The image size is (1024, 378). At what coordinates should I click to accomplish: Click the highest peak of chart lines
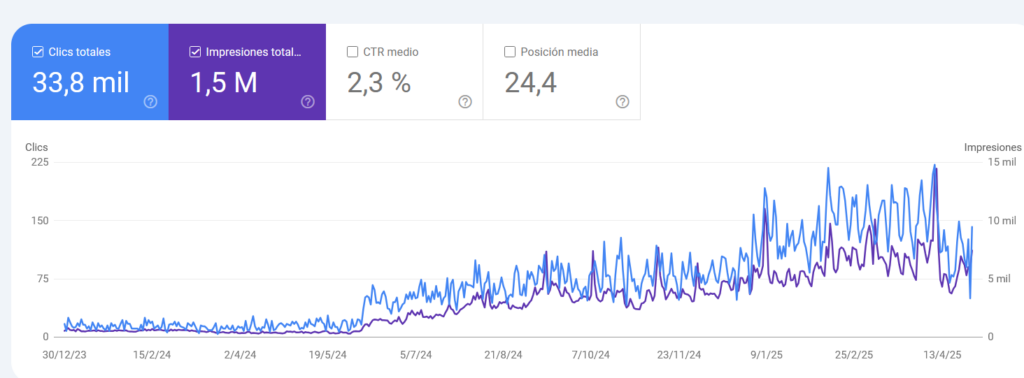tap(935, 165)
